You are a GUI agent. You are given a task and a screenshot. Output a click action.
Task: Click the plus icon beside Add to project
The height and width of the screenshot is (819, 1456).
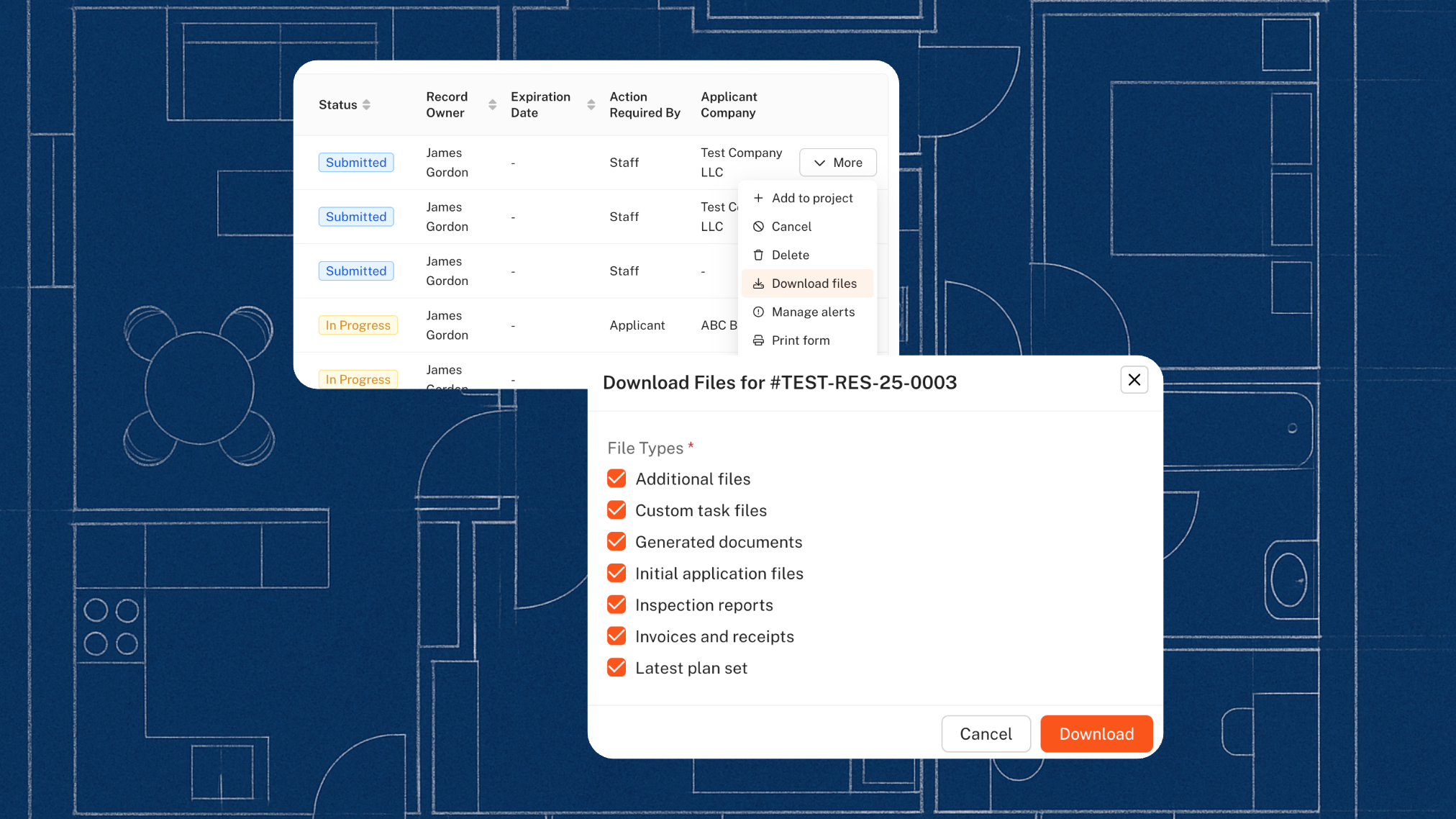point(758,198)
